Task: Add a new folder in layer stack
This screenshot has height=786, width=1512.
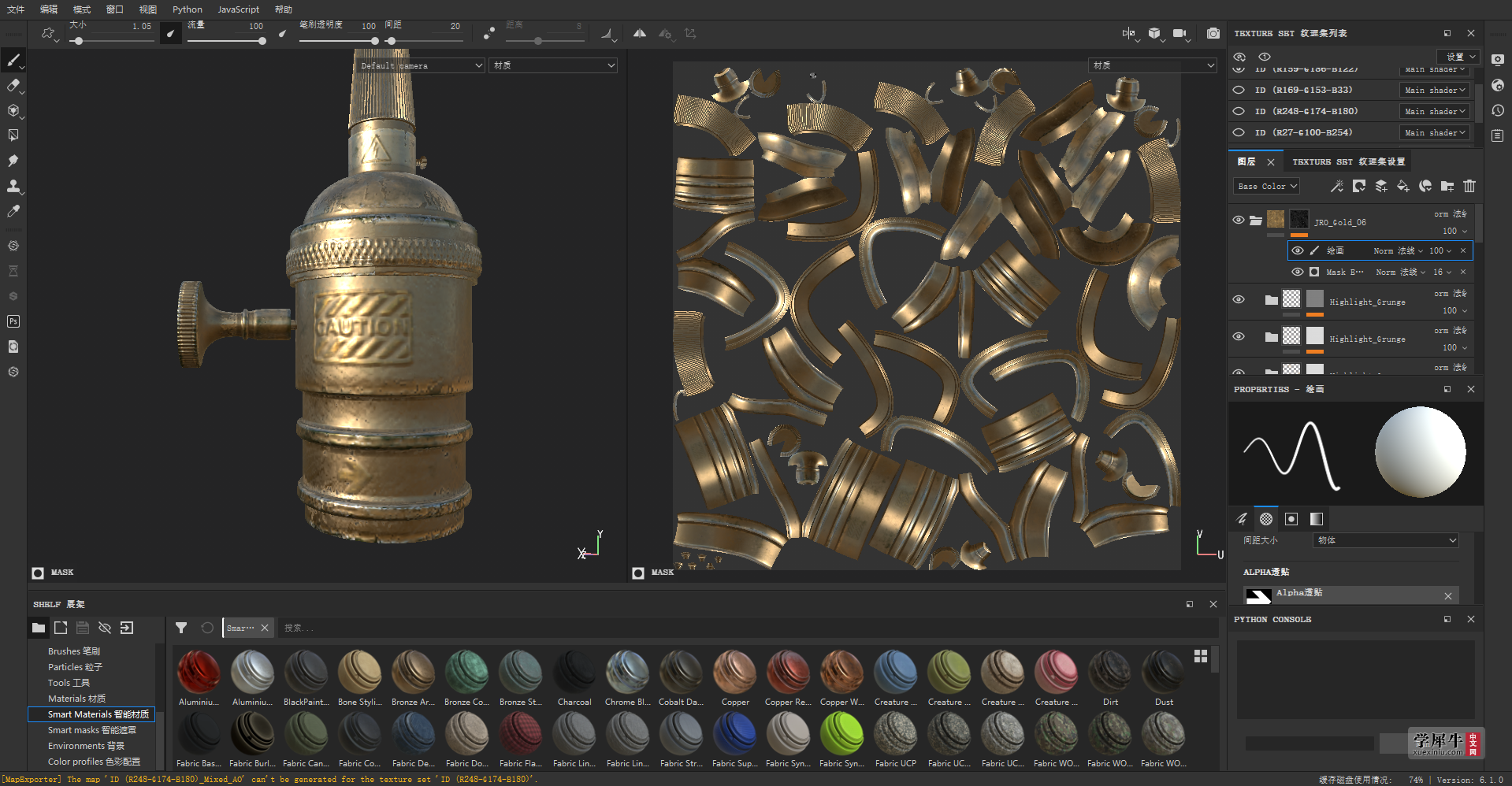Action: [x=1447, y=187]
